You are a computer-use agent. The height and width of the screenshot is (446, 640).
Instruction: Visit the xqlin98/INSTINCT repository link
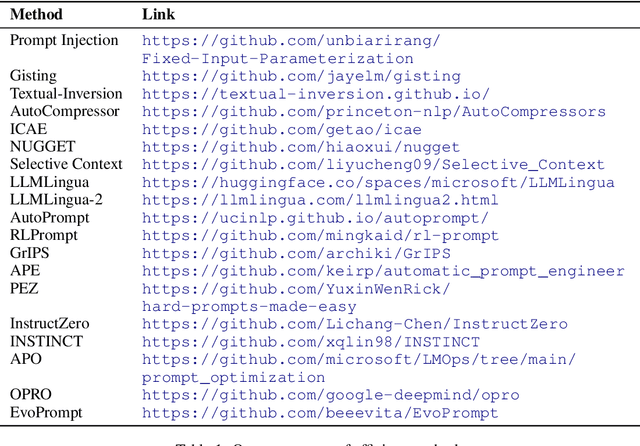(x=310, y=342)
